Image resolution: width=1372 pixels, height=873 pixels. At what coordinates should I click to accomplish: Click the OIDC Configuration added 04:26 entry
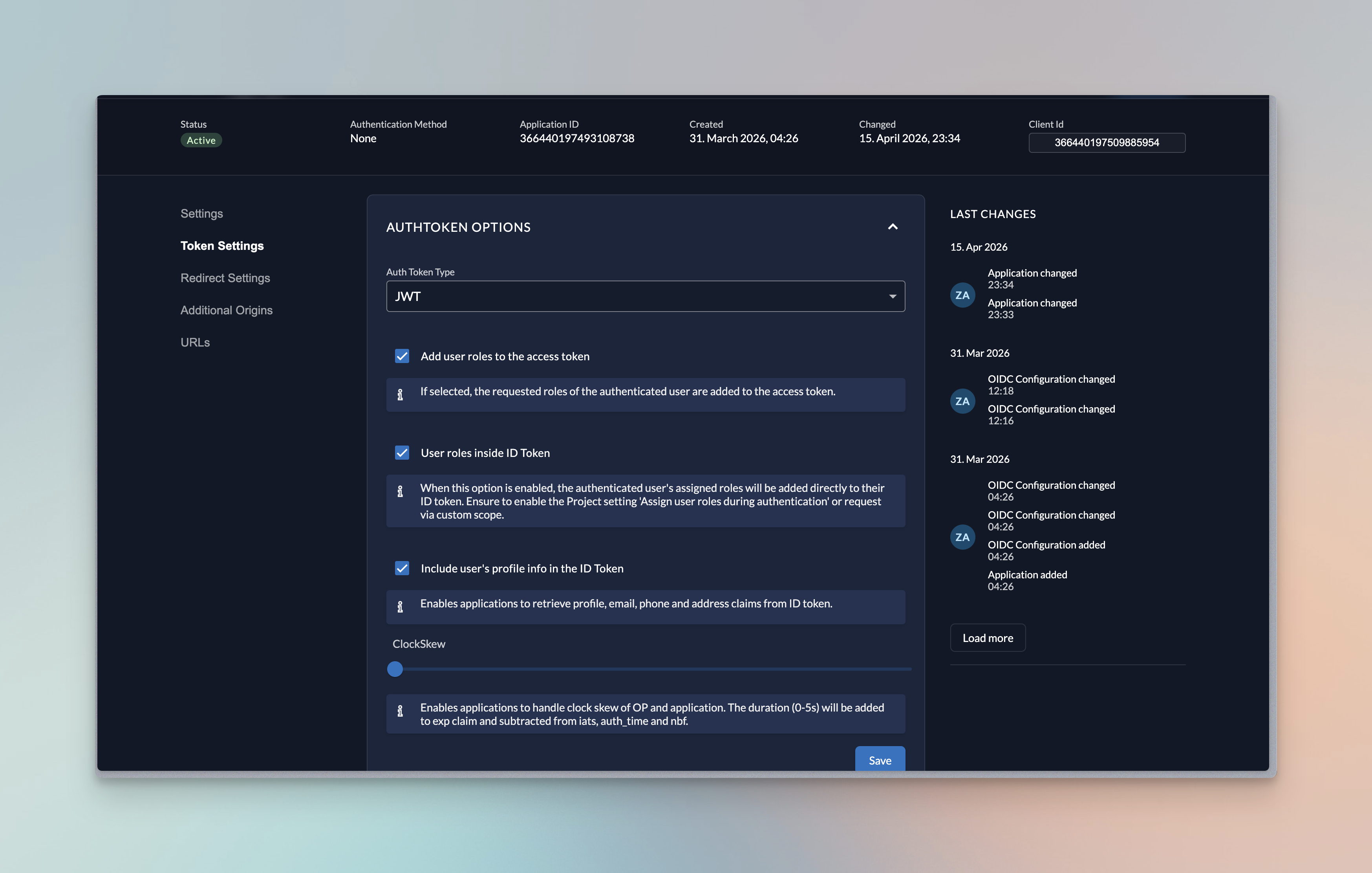(x=1046, y=550)
